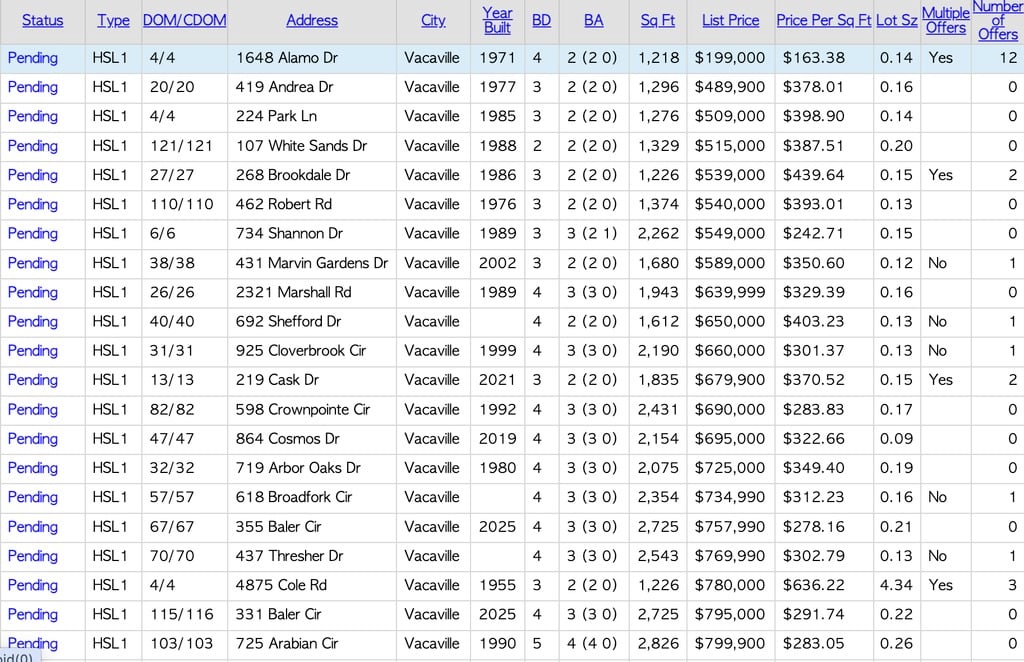This screenshot has width=1024, height=662.
Task: Open Pending link for 1648 Alamo Dr
Action: coord(33,58)
